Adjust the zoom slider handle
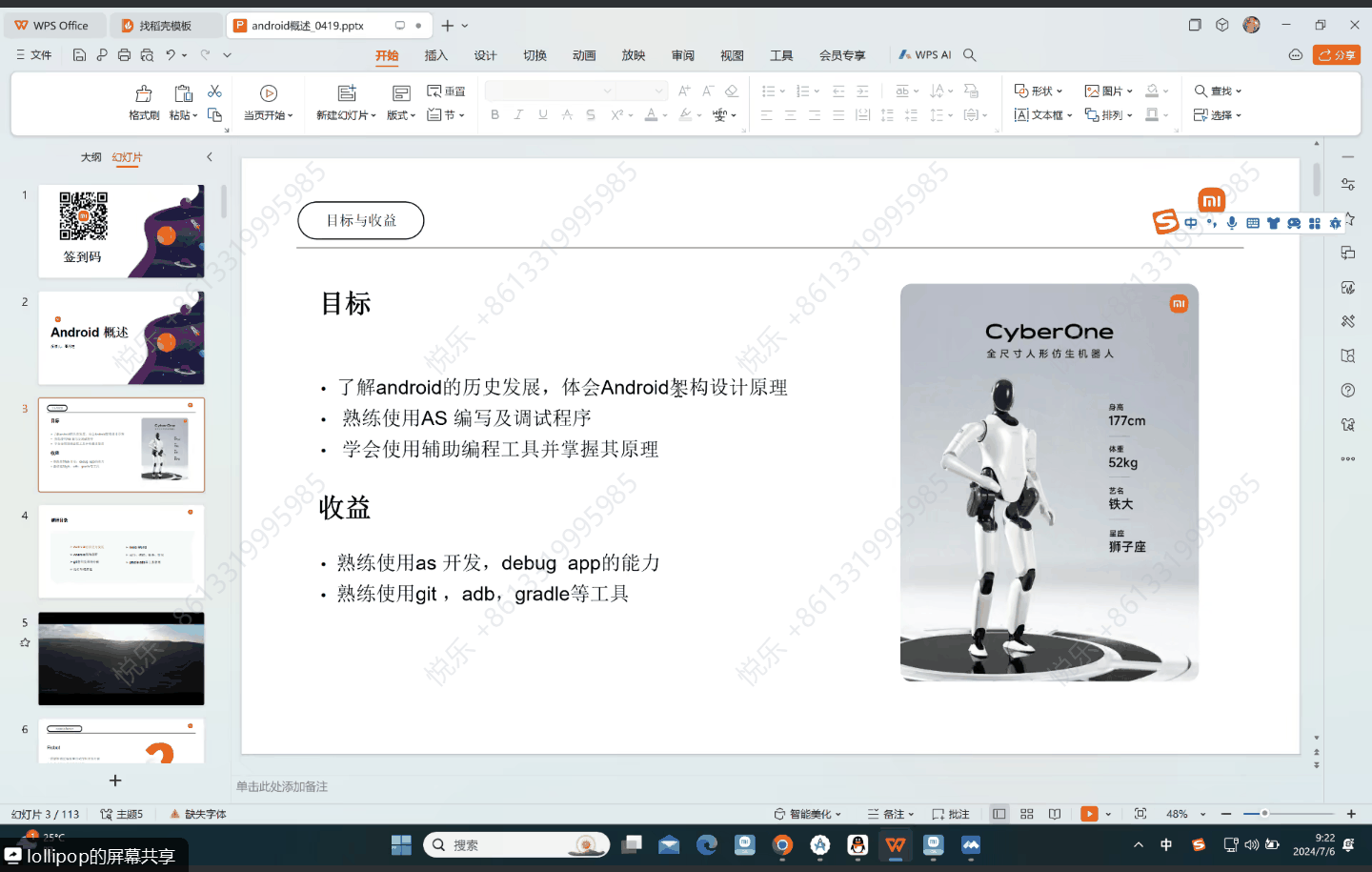Viewport: 1372px width, 872px height. pyautogui.click(x=1264, y=814)
